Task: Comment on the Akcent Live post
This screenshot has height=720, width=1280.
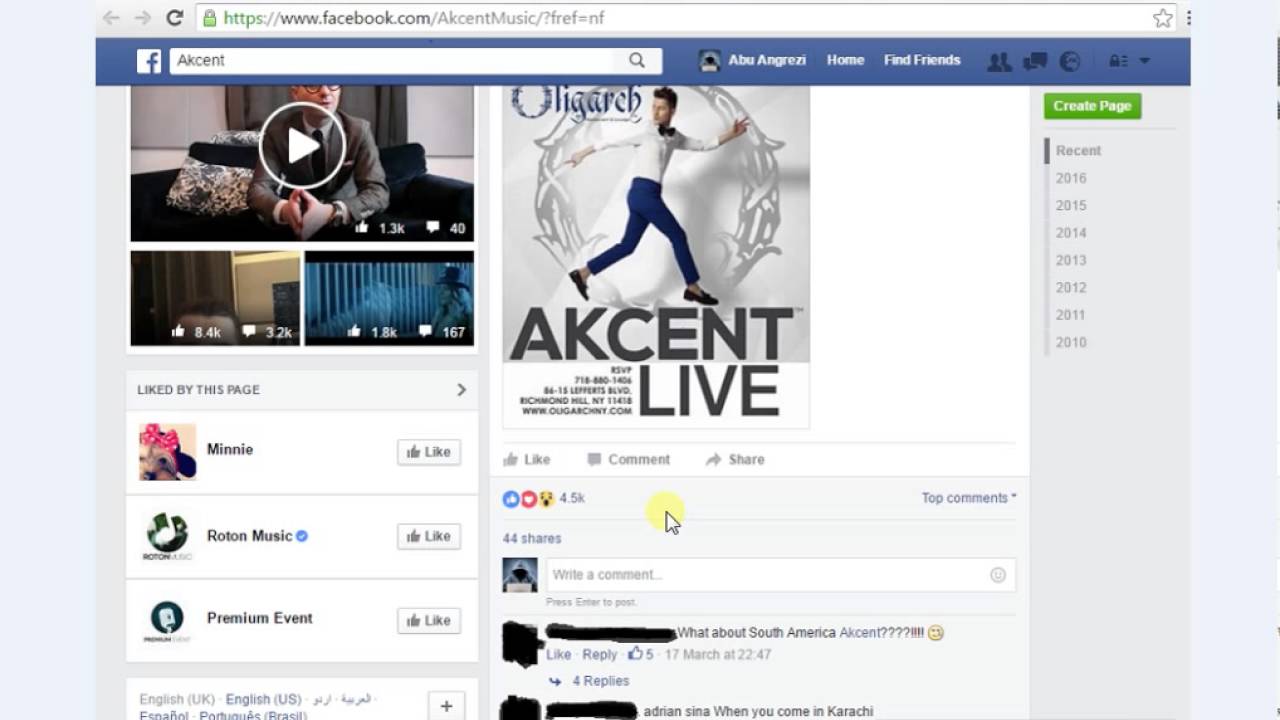Action: 629,460
